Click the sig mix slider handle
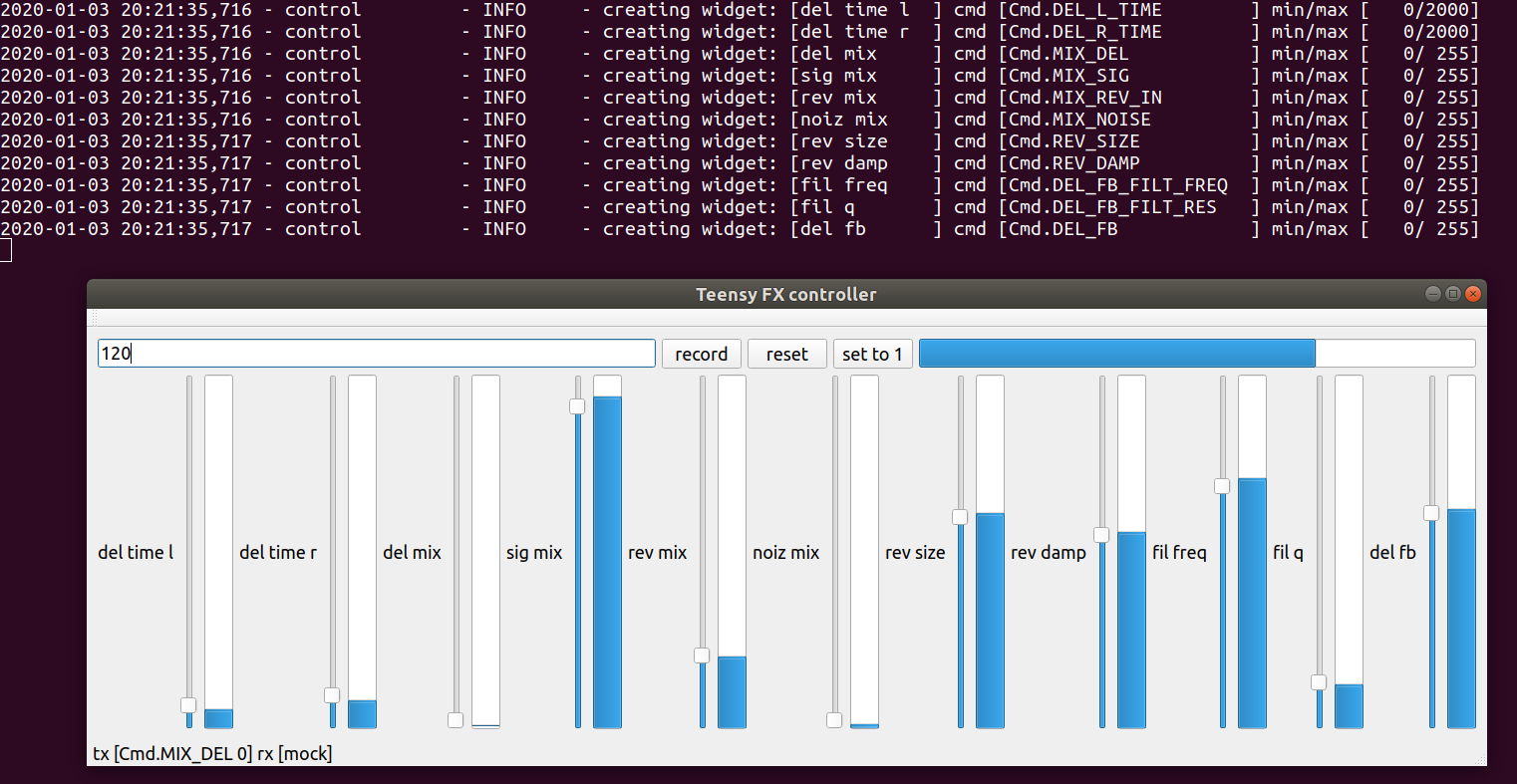Viewport: 1517px width, 784px height. tap(577, 406)
